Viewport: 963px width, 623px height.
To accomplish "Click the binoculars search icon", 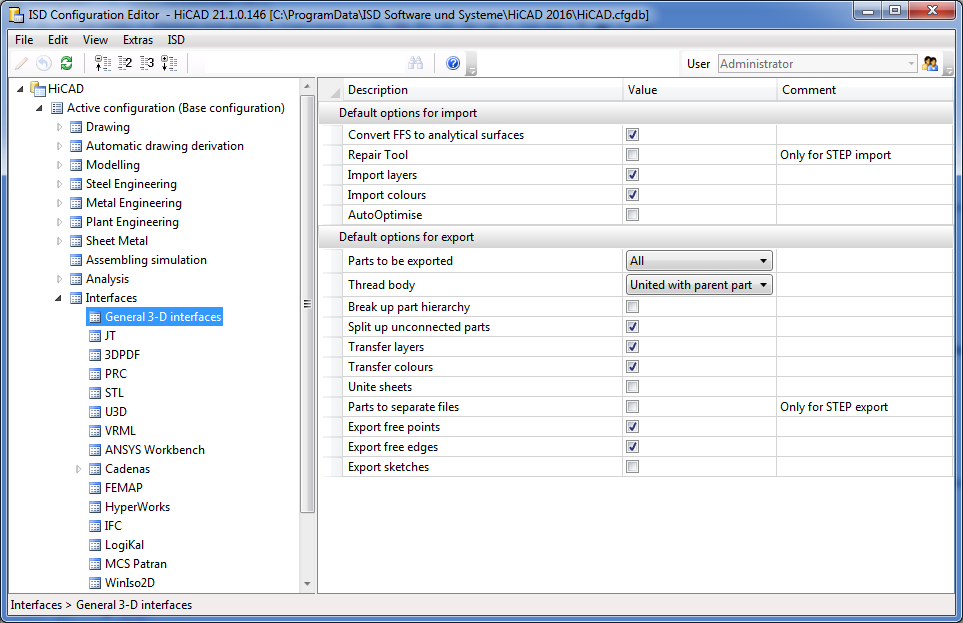I will (416, 64).
